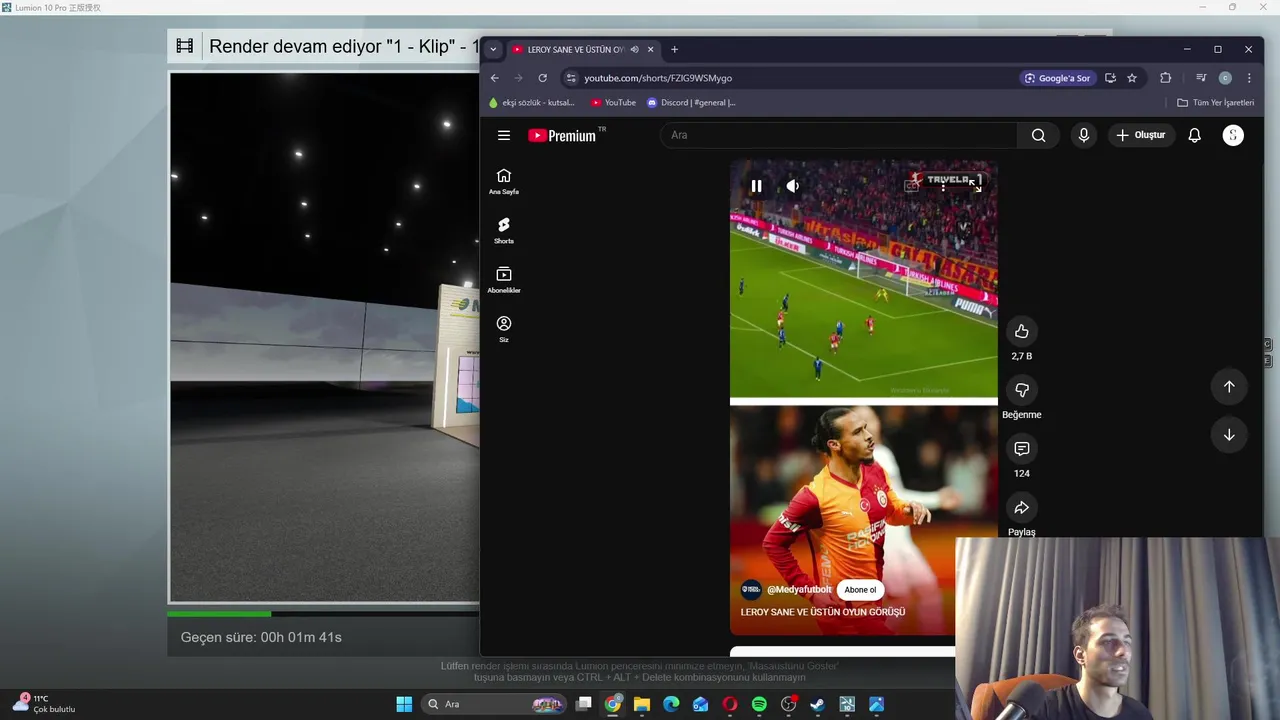
Task: Mute the short's volume
Action: [792, 186]
